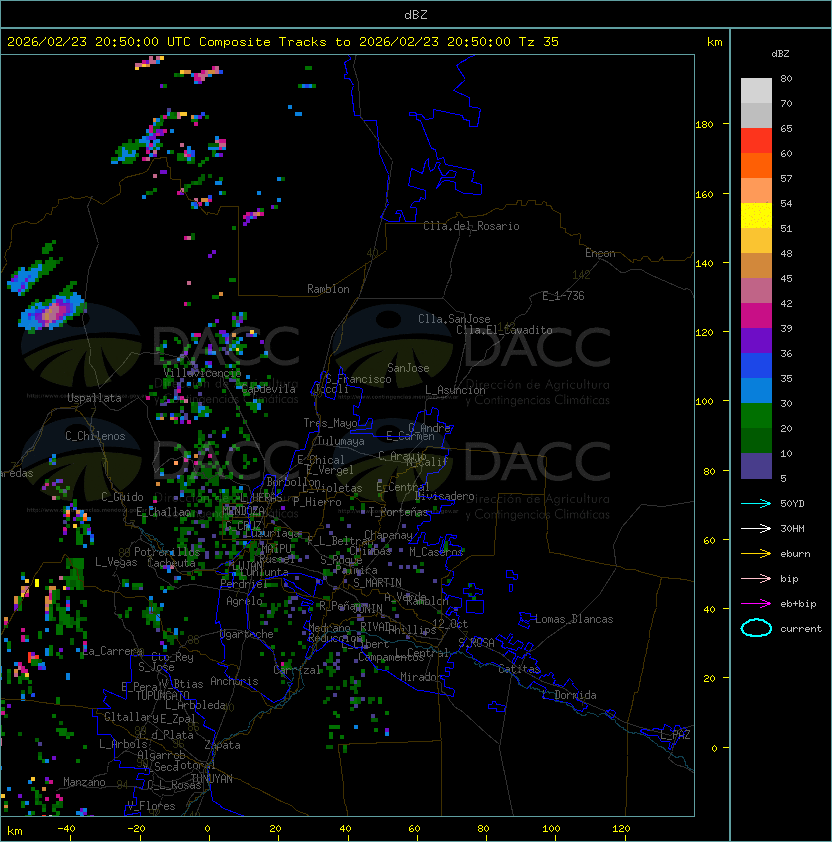Pick the bright yellow 51-54 dBZ swatch
This screenshot has height=842, width=832.
[756, 216]
